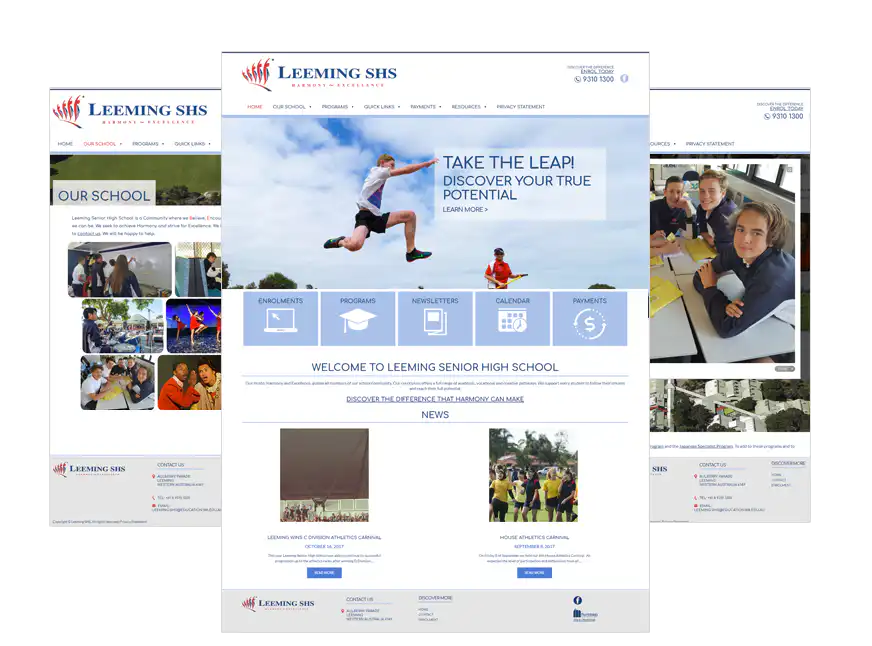Click ENROL TODAY link in right page header
Screen dimensions: 872x646
pos(786,109)
